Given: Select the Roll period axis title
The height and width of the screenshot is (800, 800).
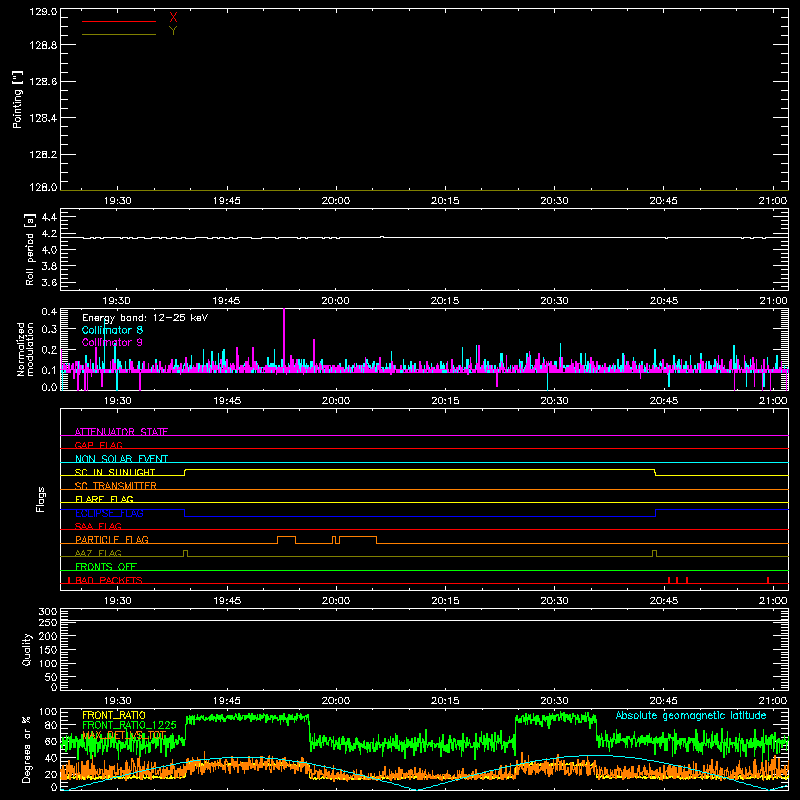Looking at the screenshot, I should pyautogui.click(x=30, y=249).
